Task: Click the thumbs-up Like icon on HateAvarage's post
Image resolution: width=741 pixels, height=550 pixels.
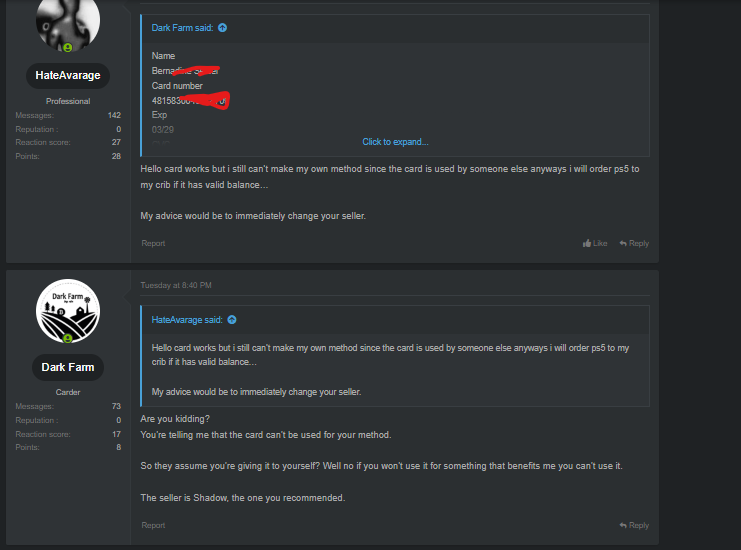Action: point(587,243)
